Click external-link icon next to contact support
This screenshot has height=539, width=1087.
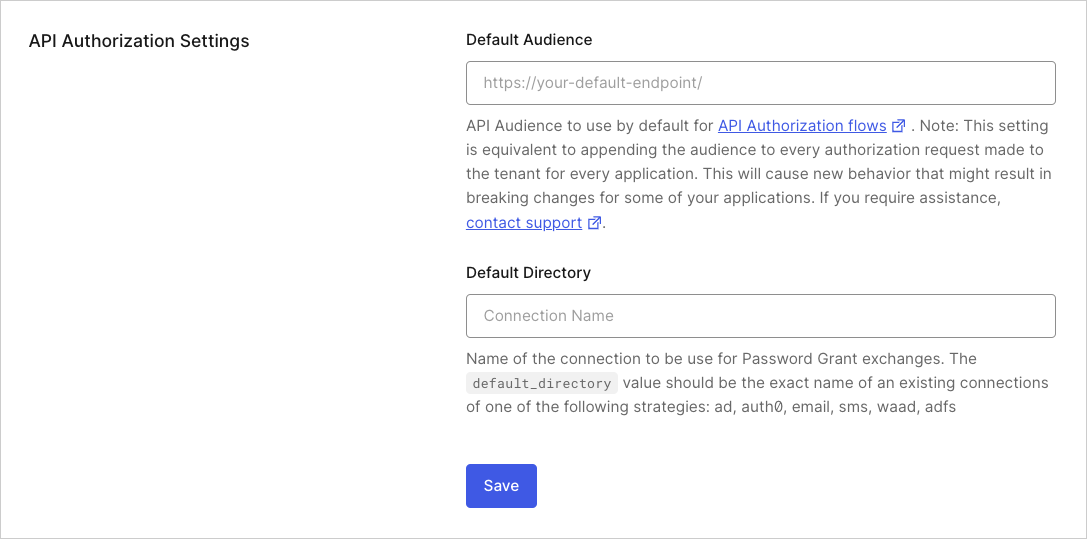click(594, 223)
